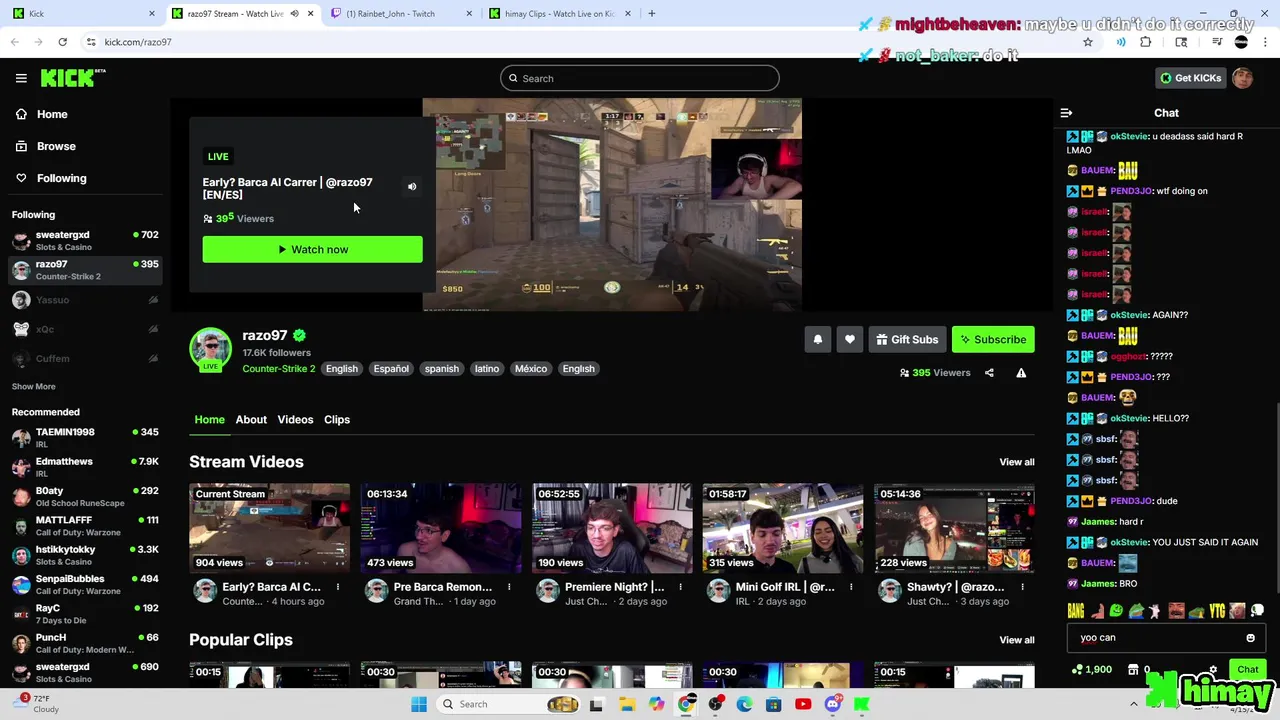The width and height of the screenshot is (1280, 720).
Task: Insert the YTG emote
Action: point(1217,611)
